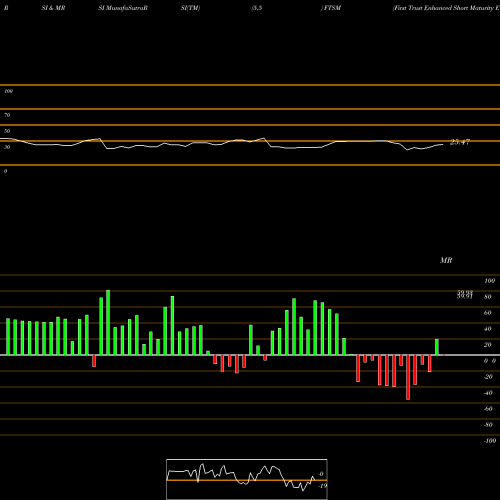Open the mini overview chart at the bottom
Image resolution: width=500 pixels, height=500 pixels.
click(247, 479)
